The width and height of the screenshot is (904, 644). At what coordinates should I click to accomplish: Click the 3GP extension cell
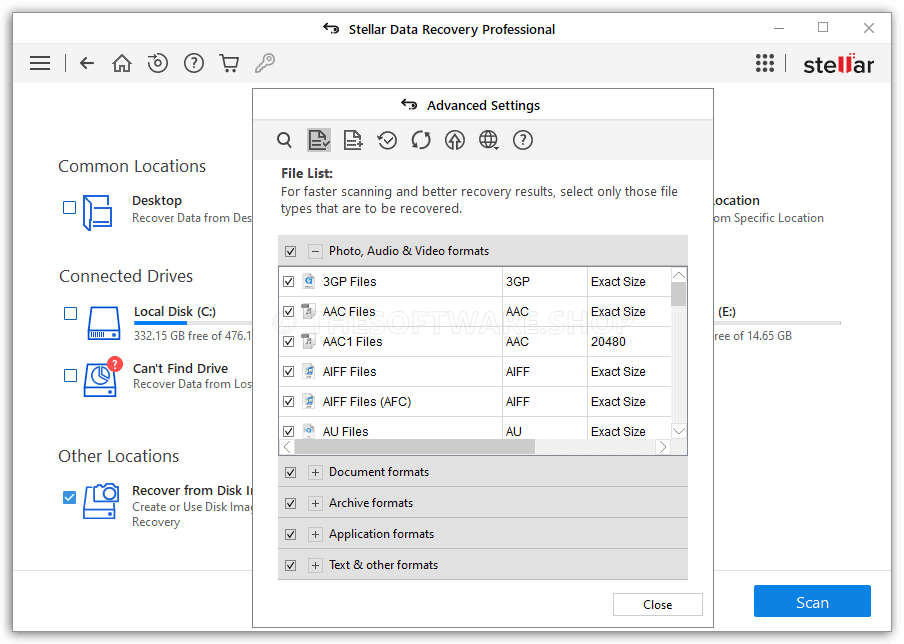(518, 281)
